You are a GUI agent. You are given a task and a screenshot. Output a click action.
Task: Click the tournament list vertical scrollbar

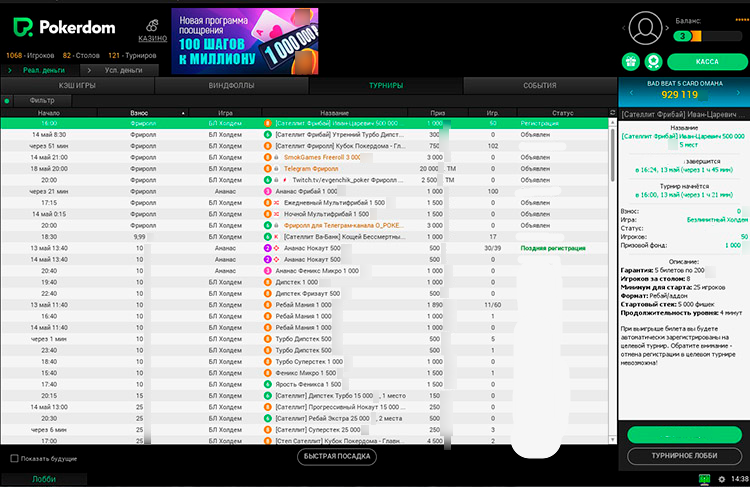click(x=613, y=155)
